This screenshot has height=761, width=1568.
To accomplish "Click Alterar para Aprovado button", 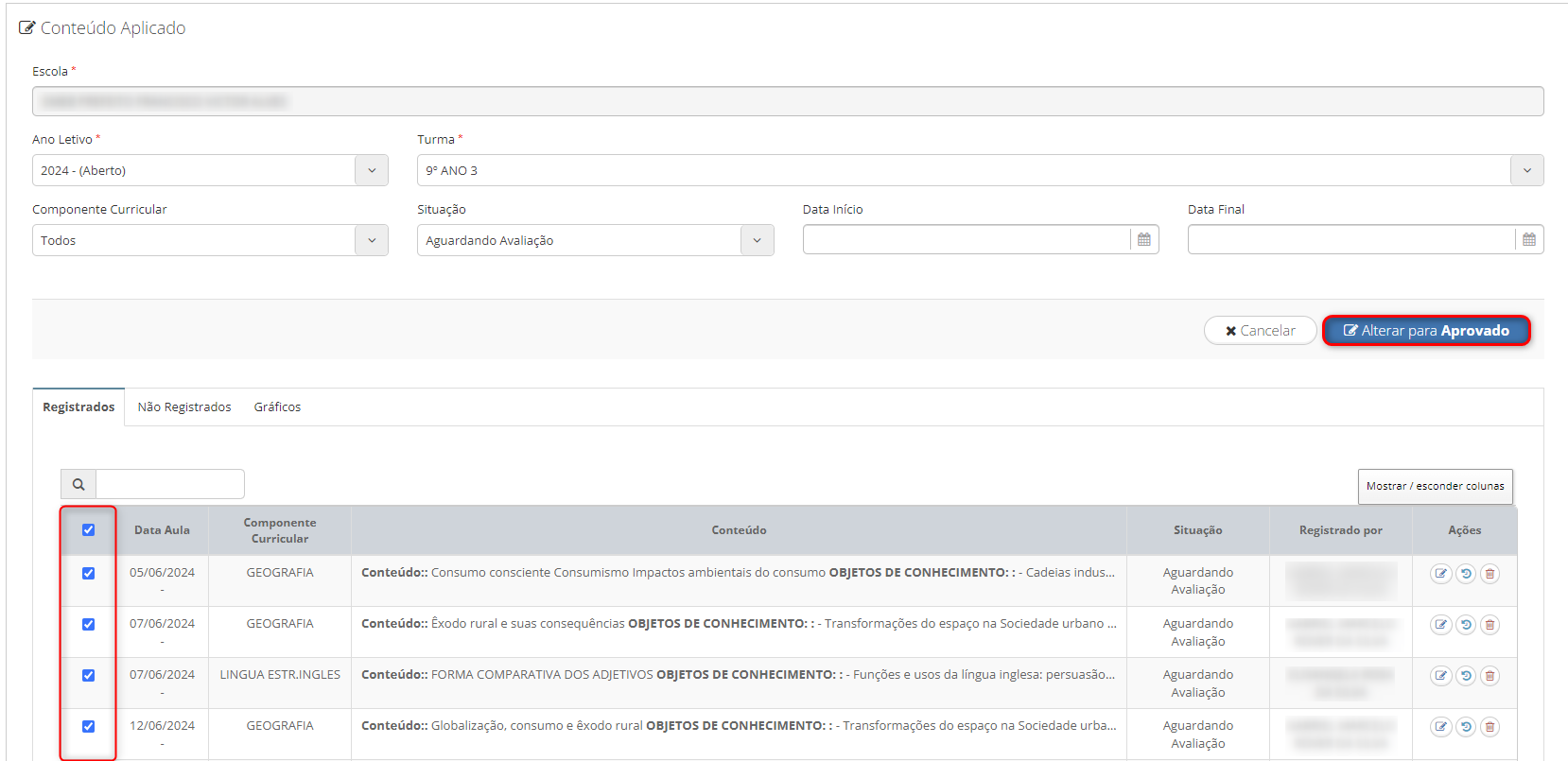I will pyautogui.click(x=1426, y=331).
